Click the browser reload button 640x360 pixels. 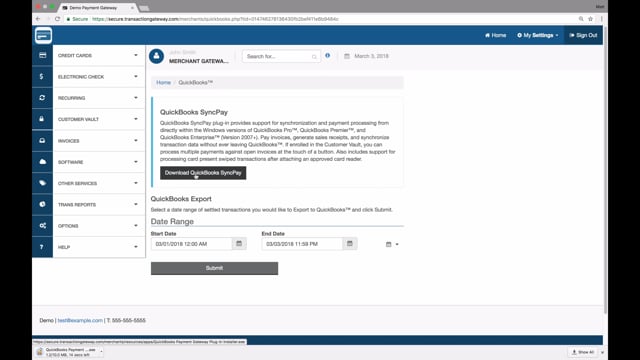pos(57,19)
